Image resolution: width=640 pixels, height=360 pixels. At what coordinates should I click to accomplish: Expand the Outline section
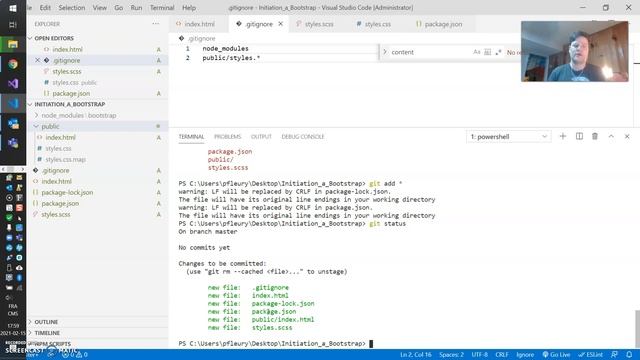[46, 322]
